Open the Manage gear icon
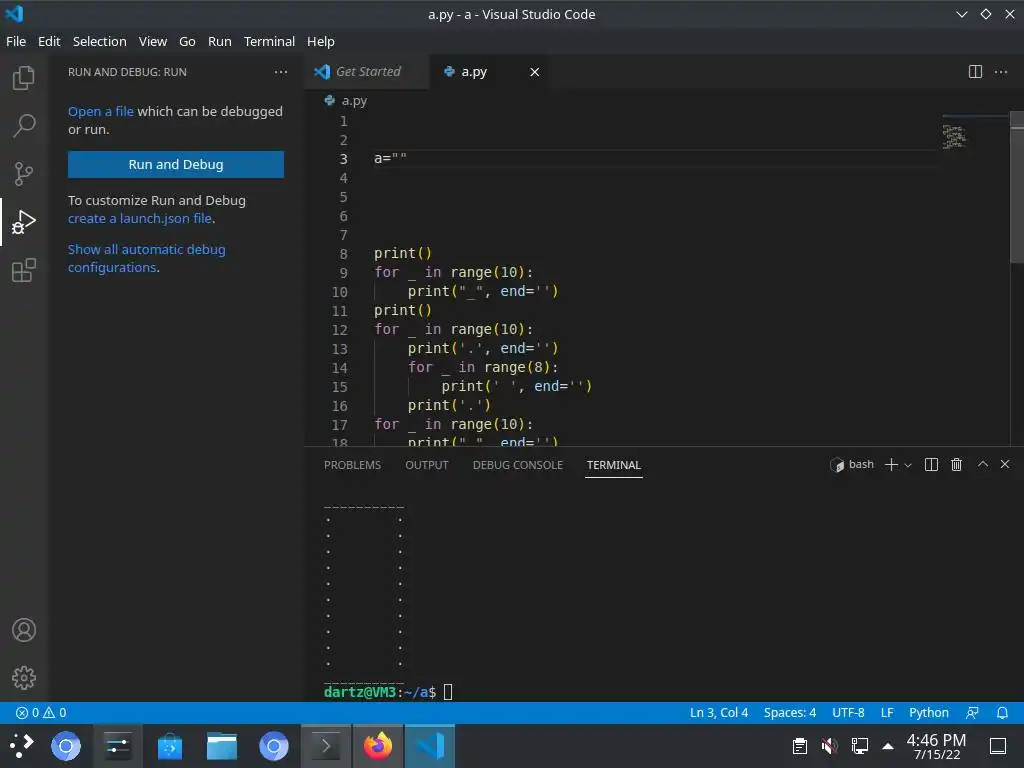This screenshot has height=768, width=1024. pos(24,678)
